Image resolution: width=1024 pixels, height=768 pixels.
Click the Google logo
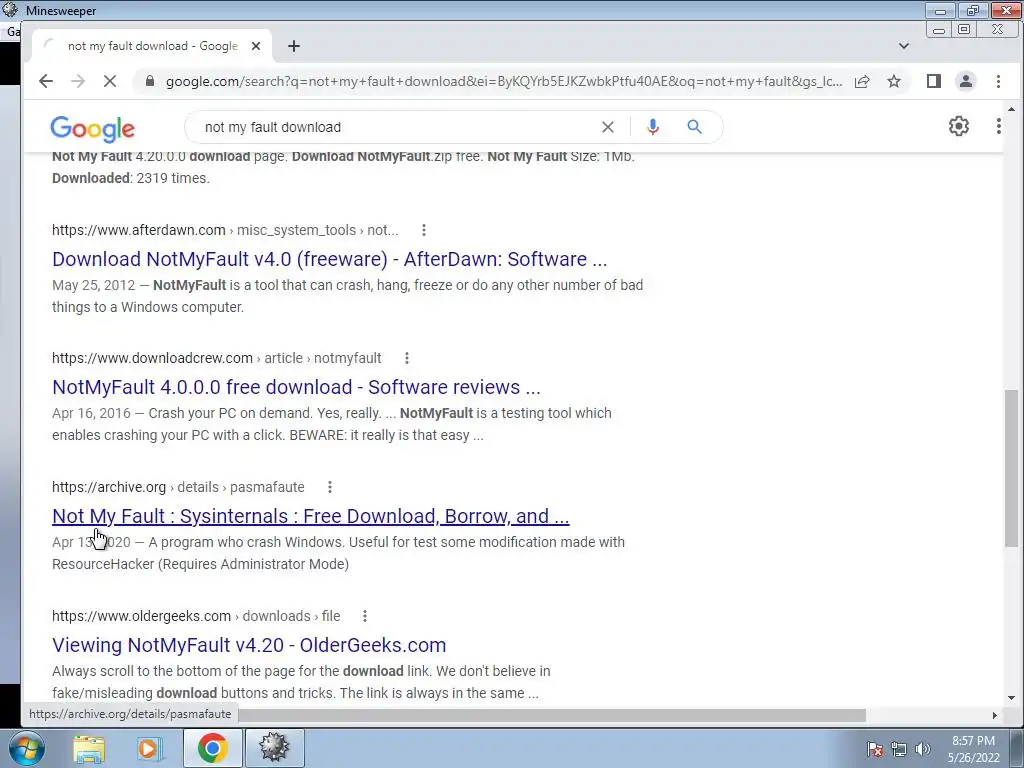(93, 129)
